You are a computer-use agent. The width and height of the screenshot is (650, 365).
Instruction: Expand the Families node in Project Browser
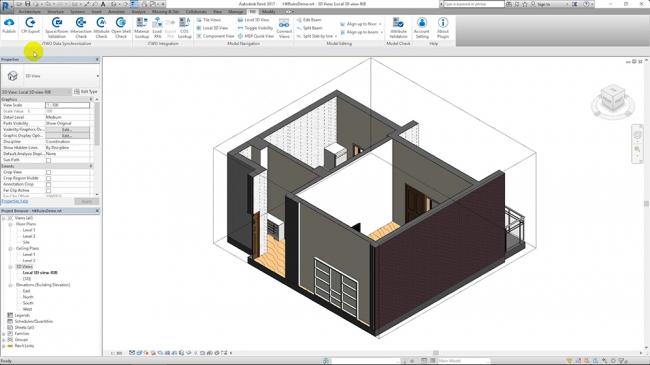(x=4, y=334)
